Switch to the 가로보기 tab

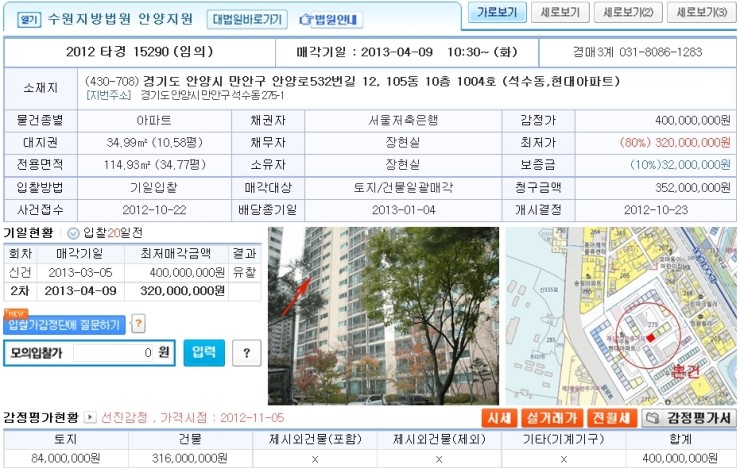497,12
